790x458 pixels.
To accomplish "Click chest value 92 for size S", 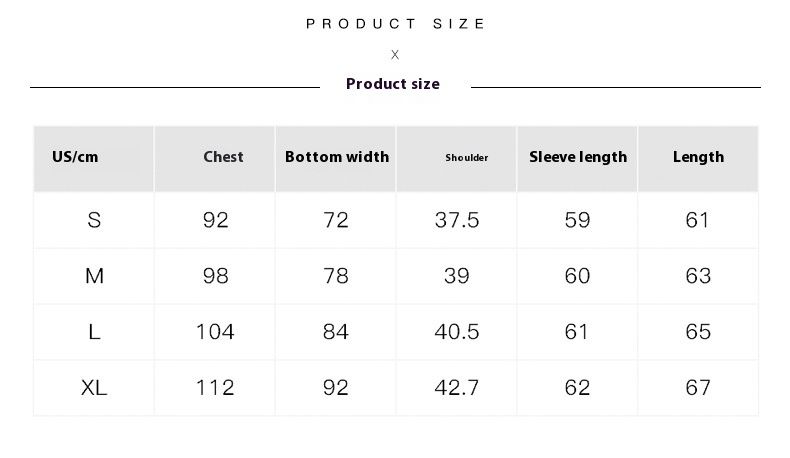I will 216,220.
